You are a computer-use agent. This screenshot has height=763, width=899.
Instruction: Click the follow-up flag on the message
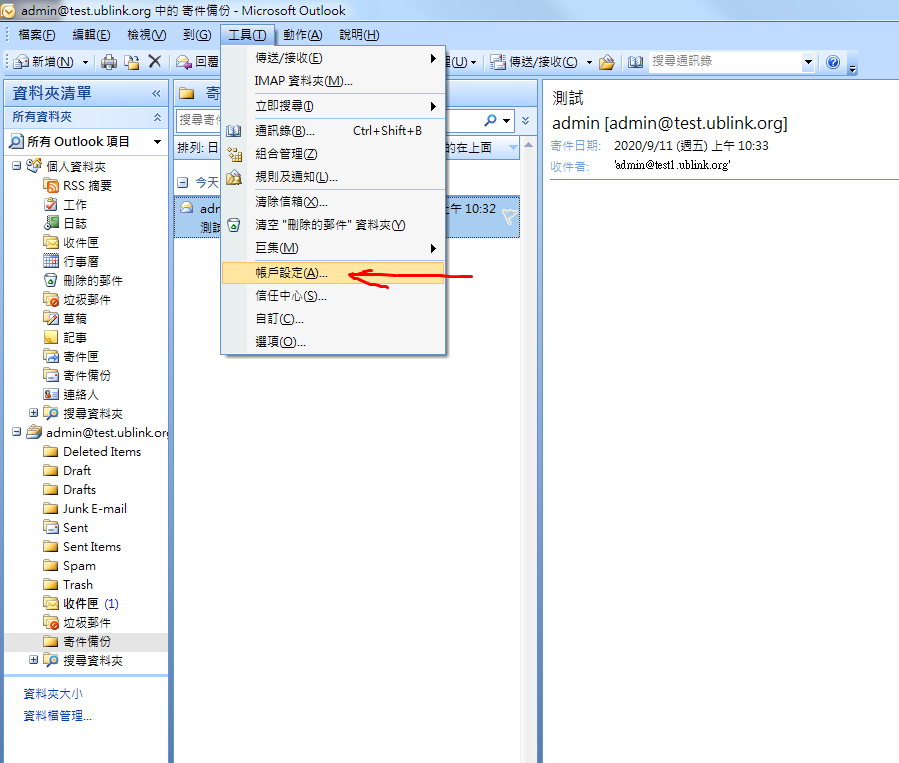point(509,217)
